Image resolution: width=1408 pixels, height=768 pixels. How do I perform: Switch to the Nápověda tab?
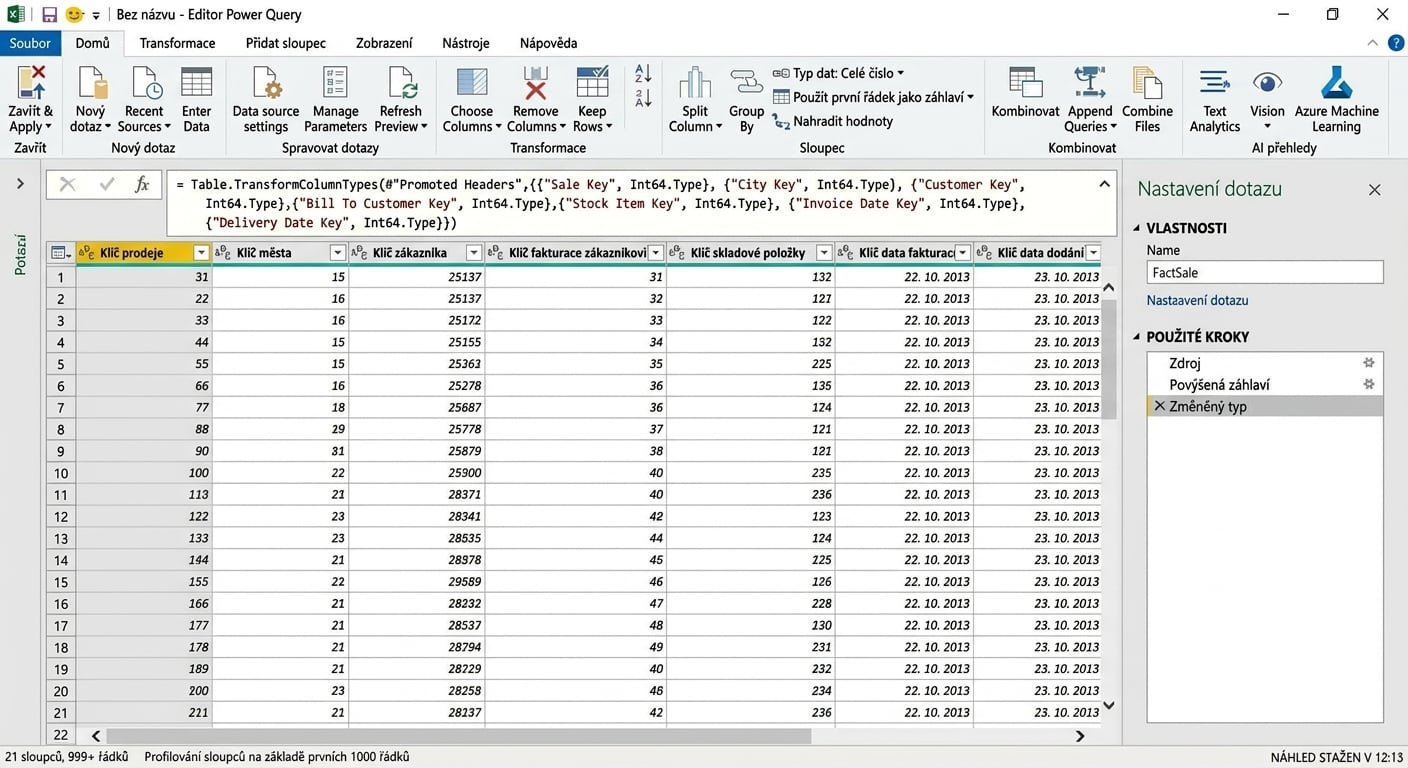[548, 43]
